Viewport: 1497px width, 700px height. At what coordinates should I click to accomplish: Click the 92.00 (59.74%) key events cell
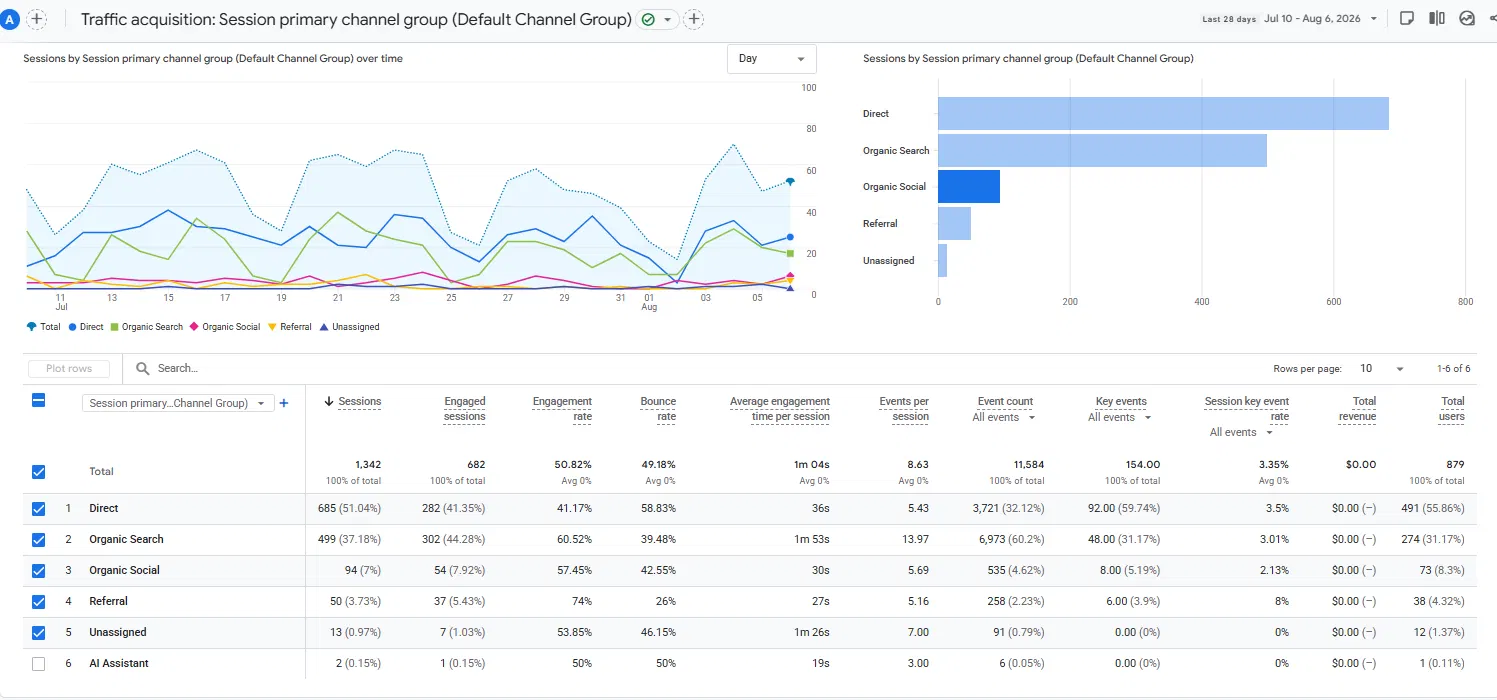(x=1124, y=508)
